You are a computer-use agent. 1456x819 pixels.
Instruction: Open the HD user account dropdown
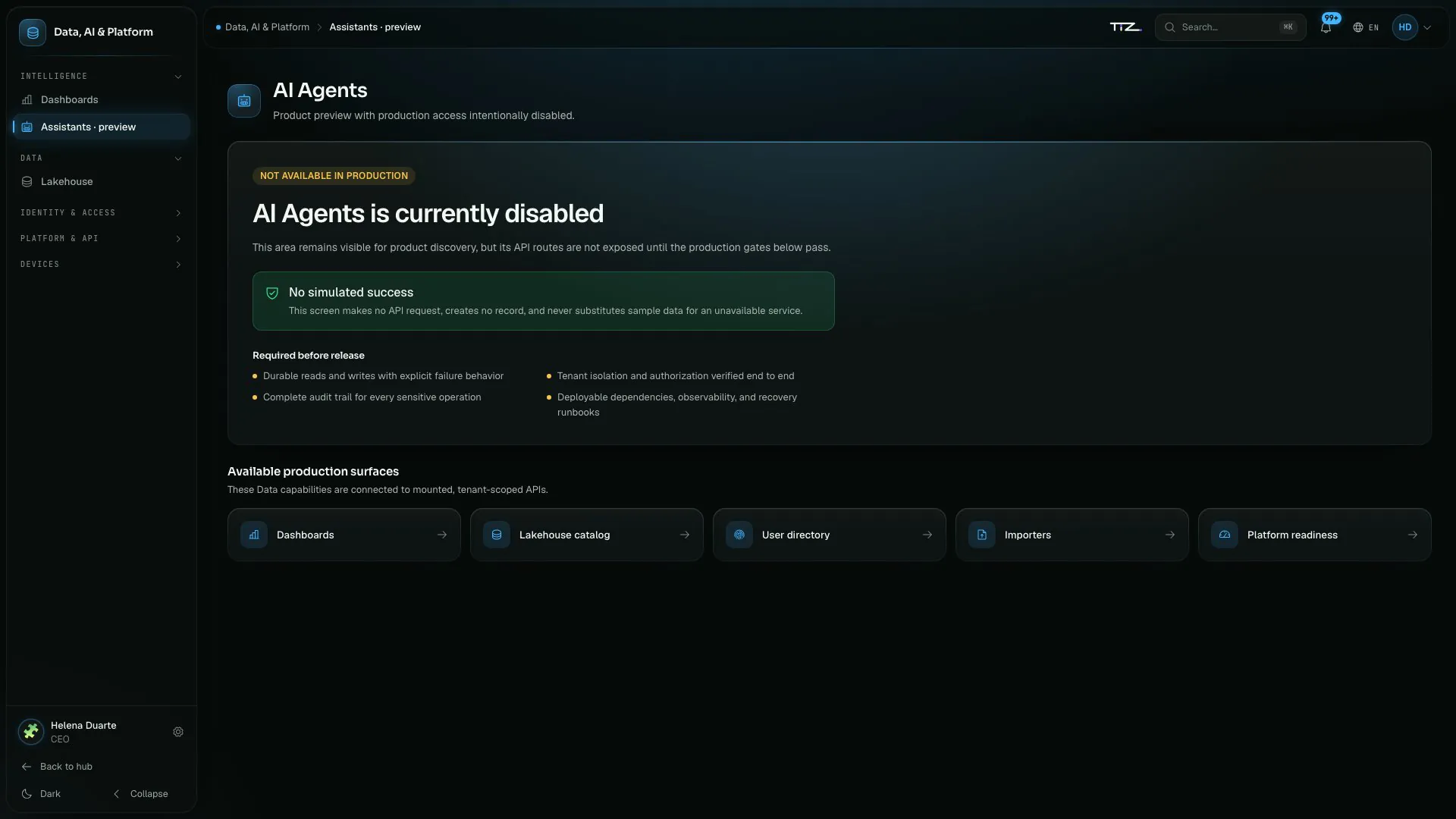pyautogui.click(x=1412, y=27)
